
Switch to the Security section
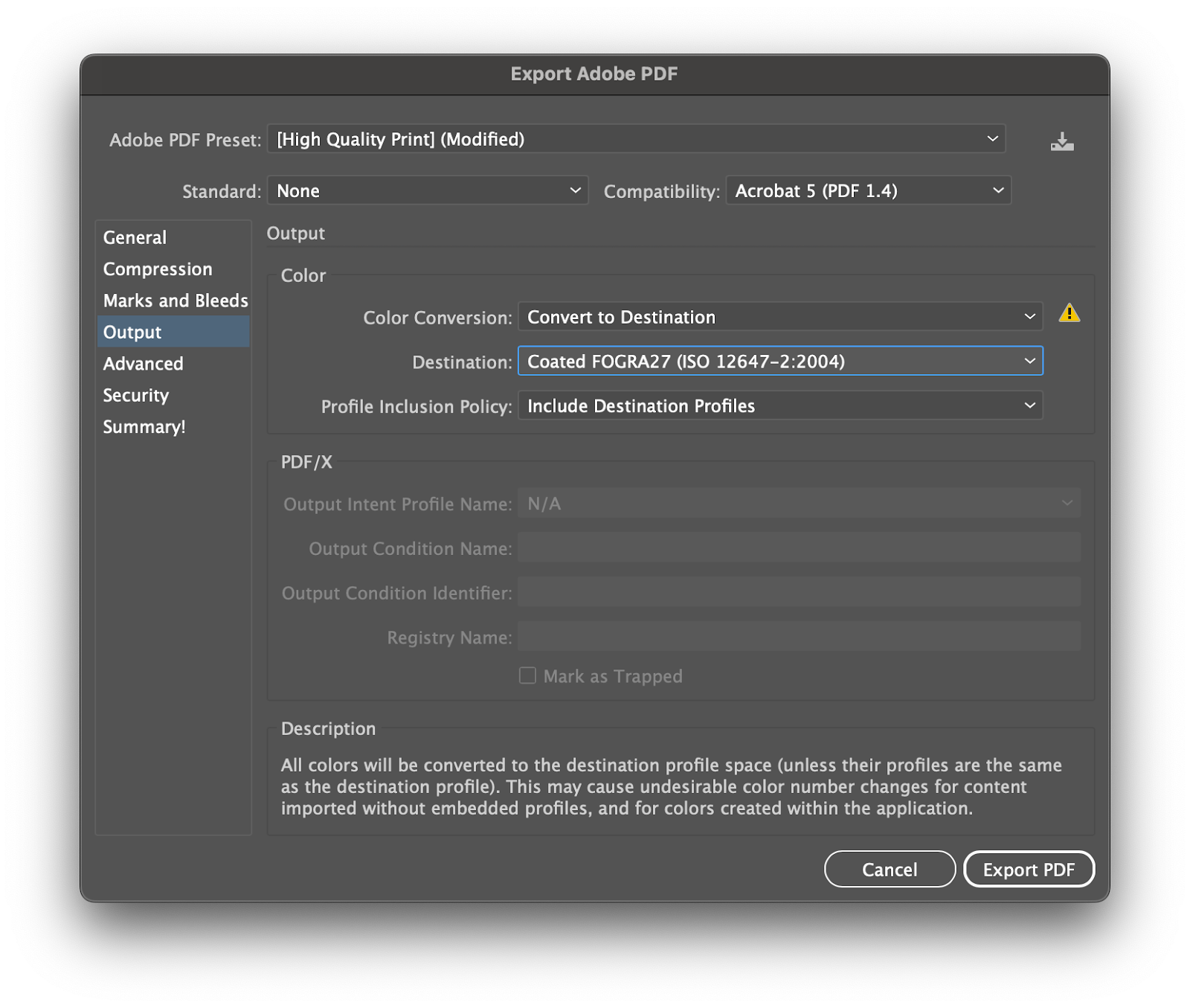[x=136, y=395]
